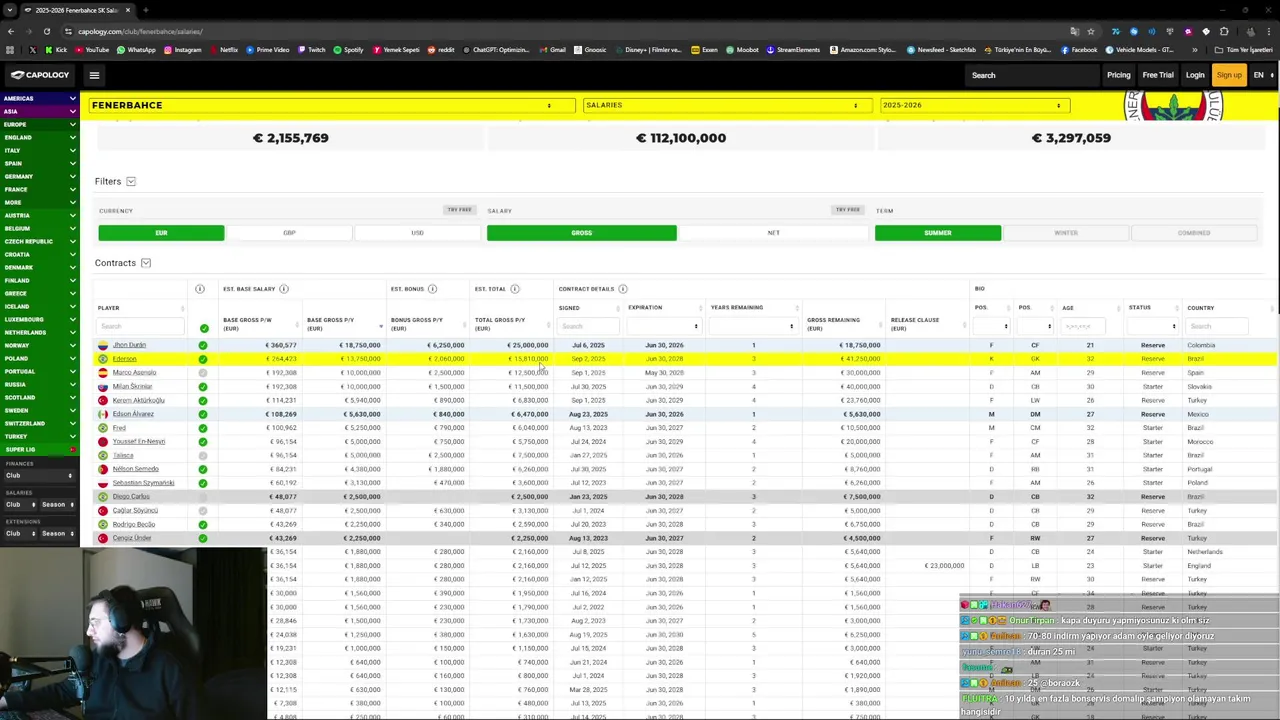Select GBP currency
This screenshot has width=1280, height=720.
pos(289,233)
